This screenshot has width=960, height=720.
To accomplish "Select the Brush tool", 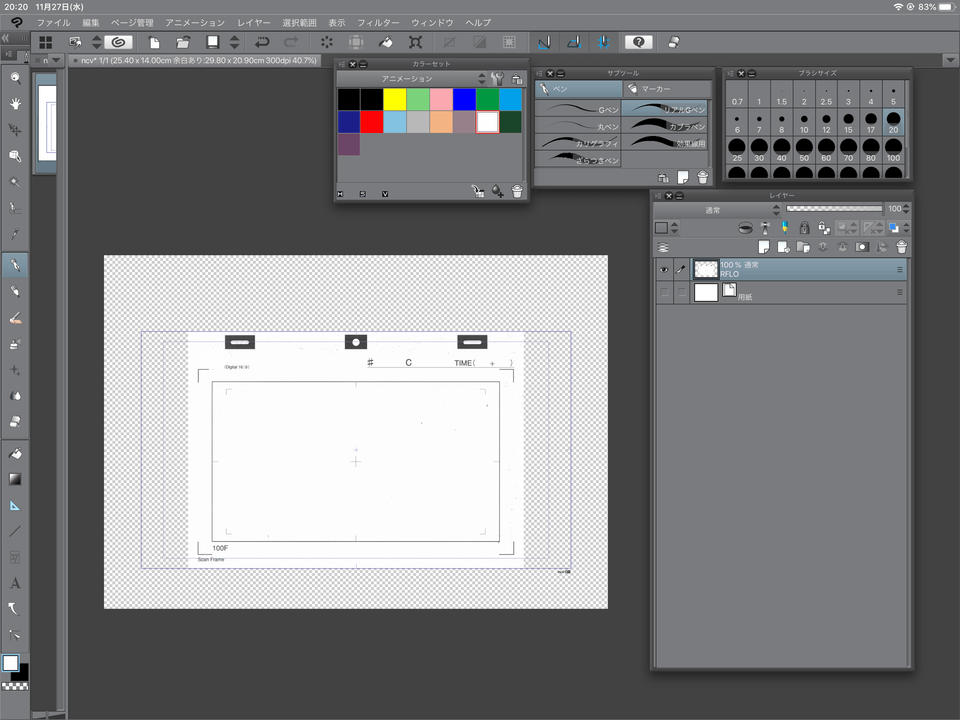I will tap(15, 318).
